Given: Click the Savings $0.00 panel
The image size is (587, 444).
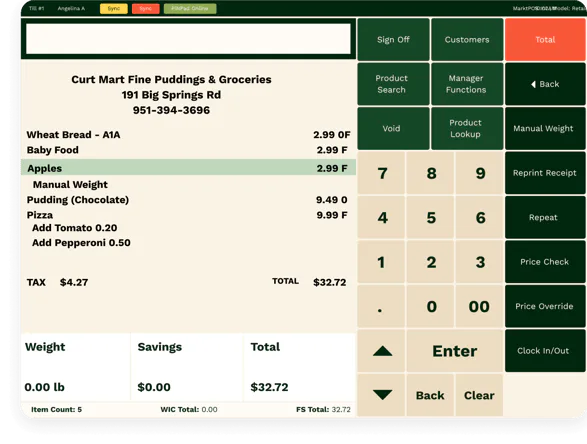Looking at the screenshot, I should pyautogui.click(x=187, y=367).
